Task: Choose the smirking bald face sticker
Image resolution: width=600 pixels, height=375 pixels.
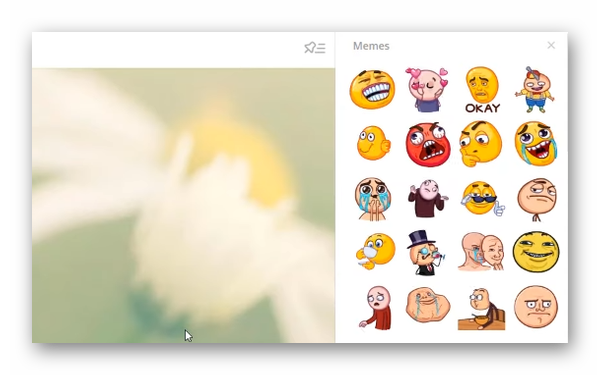Action: pyautogui.click(x=536, y=199)
